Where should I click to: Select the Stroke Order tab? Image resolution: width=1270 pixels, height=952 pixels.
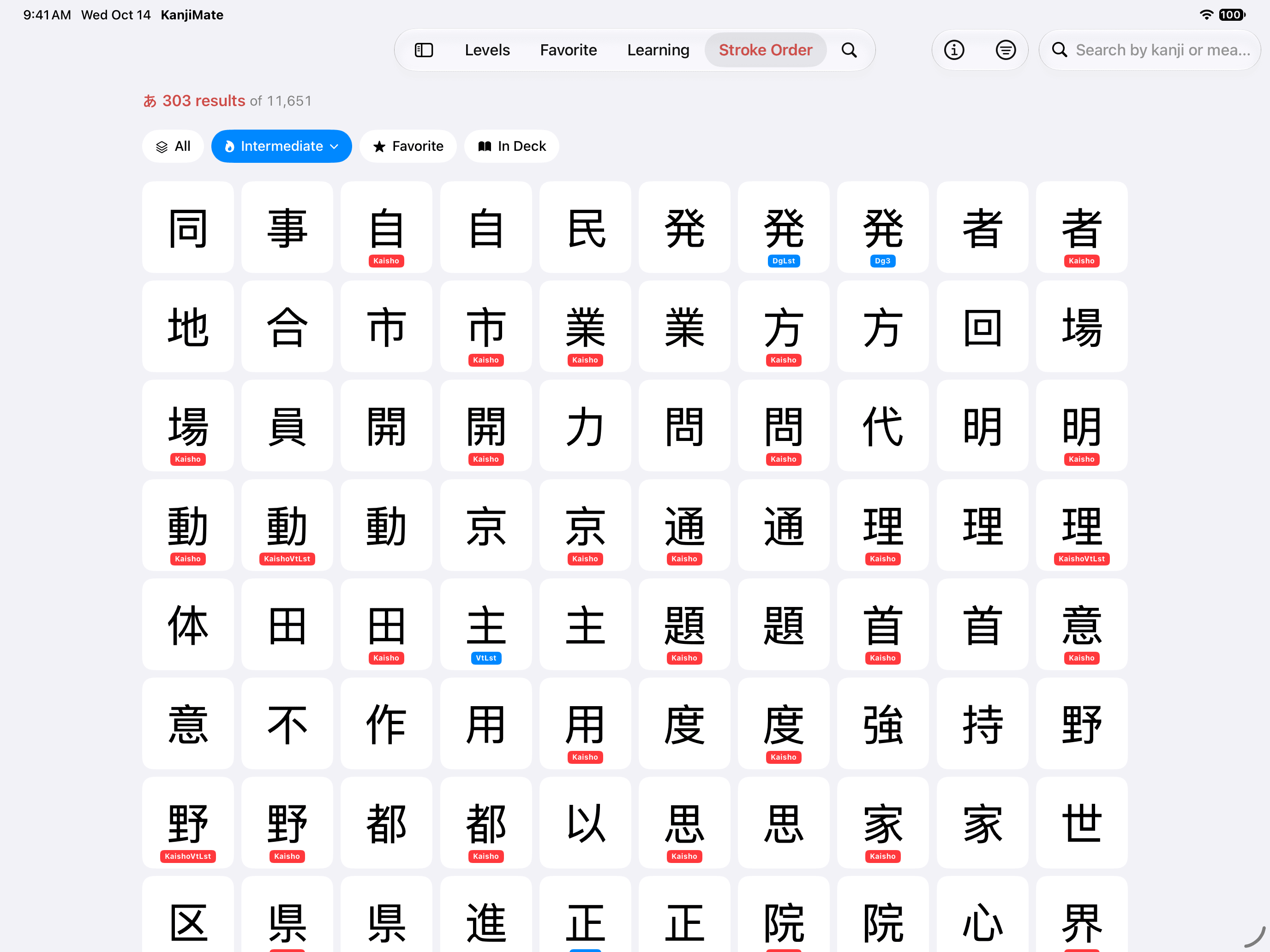(x=765, y=50)
